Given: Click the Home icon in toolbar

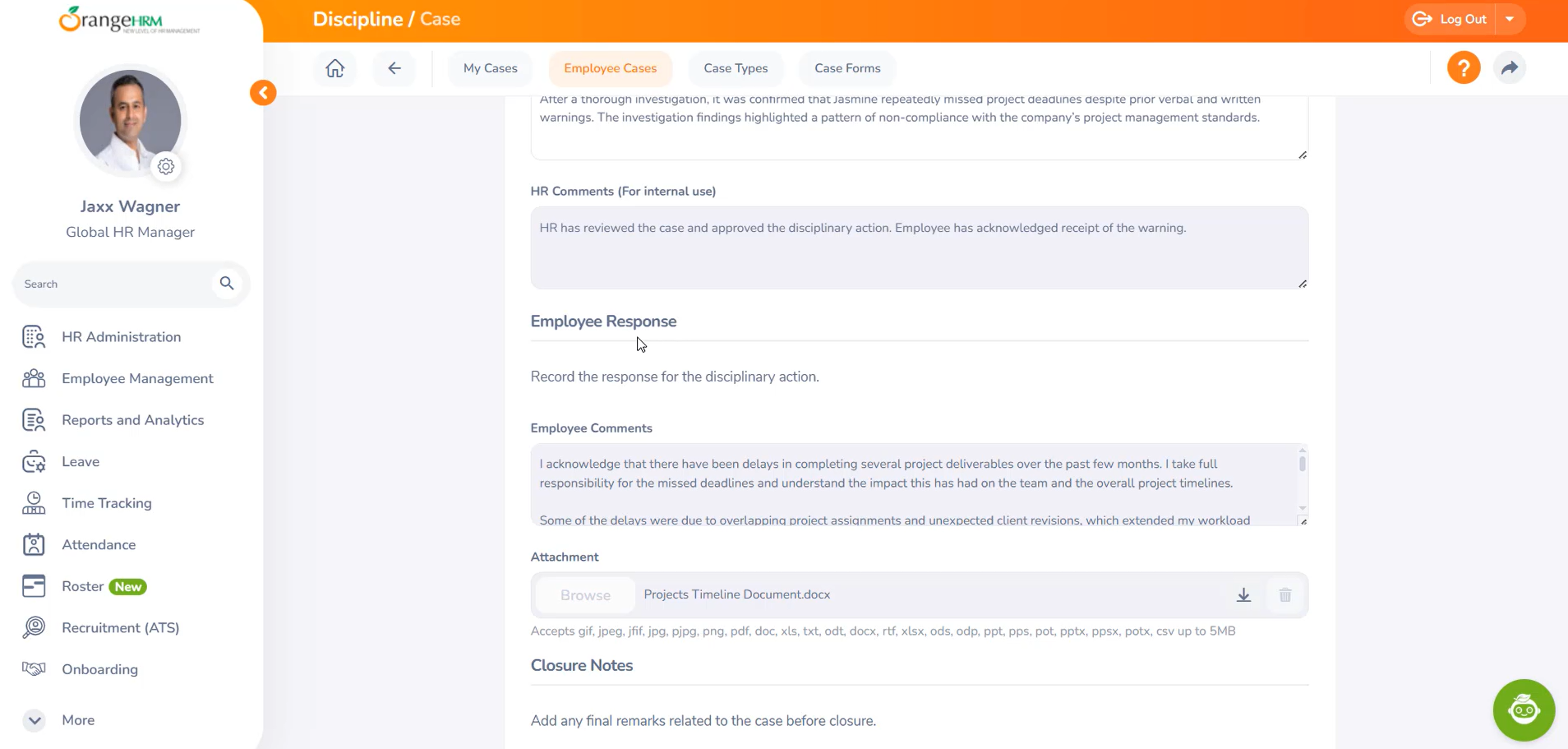Looking at the screenshot, I should point(334,68).
